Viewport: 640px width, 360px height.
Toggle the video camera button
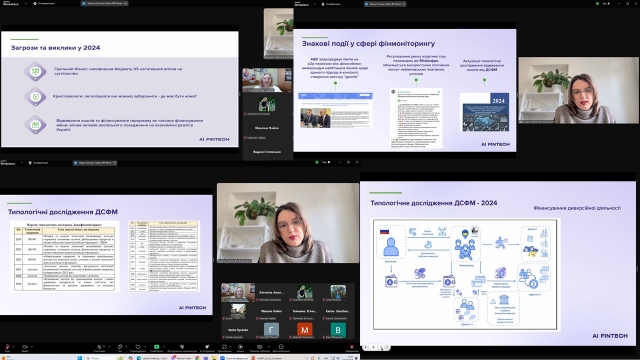25,347
